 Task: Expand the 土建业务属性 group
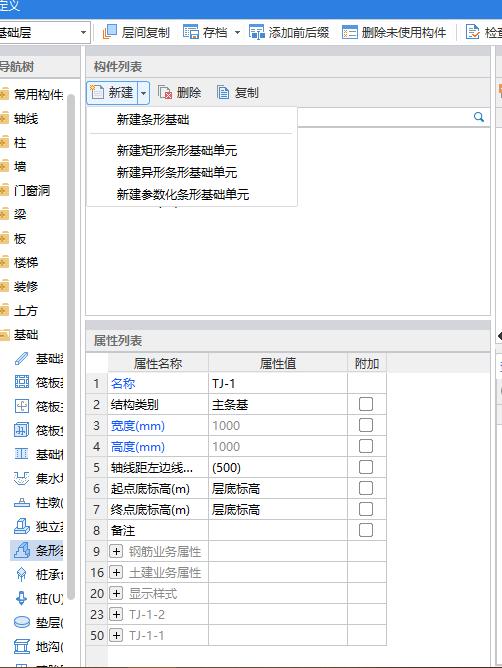(x=115, y=572)
